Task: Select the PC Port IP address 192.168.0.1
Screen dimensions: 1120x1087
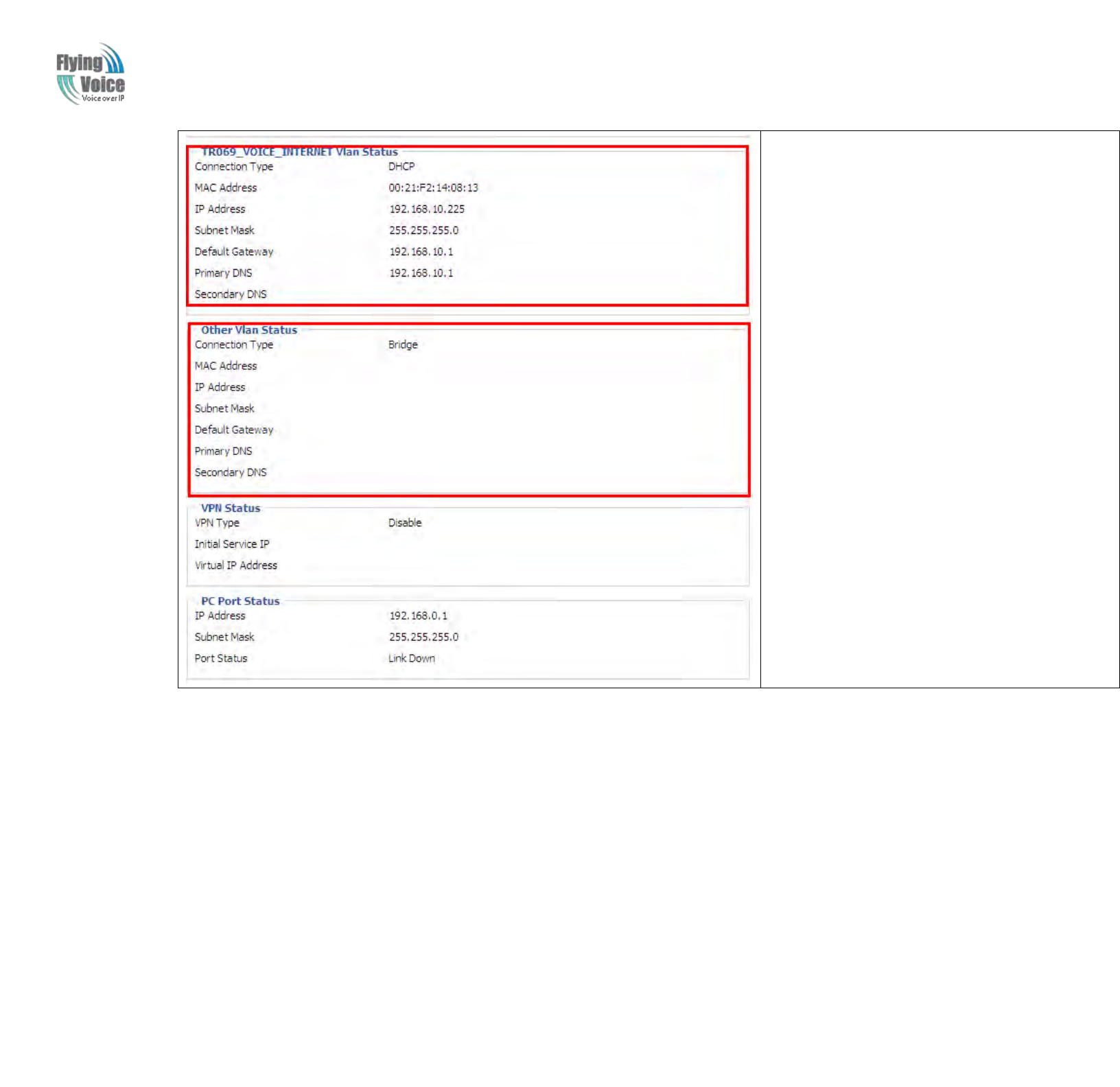Action: coord(418,616)
